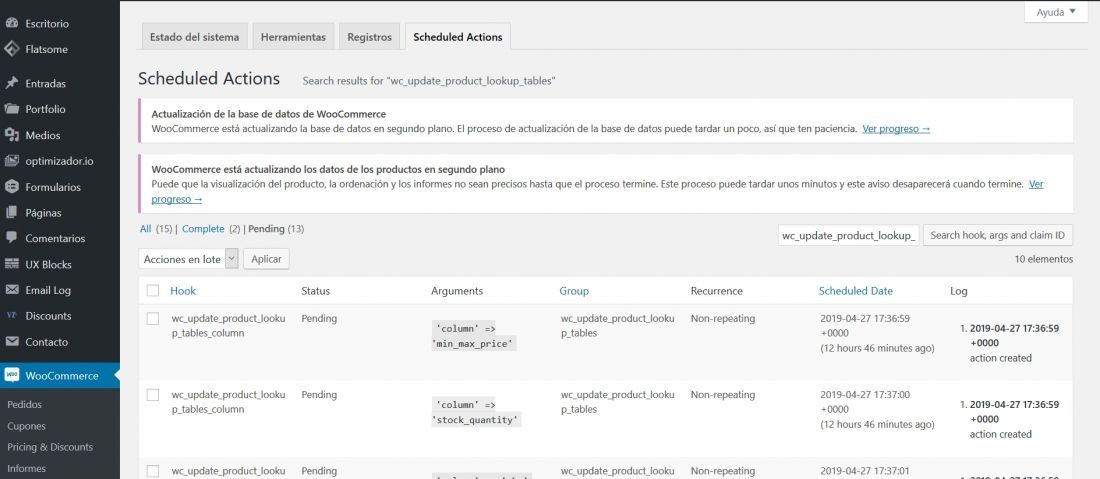This screenshot has width=1100, height=479.
Task: Click the Aplicar button
Action: coord(267,259)
